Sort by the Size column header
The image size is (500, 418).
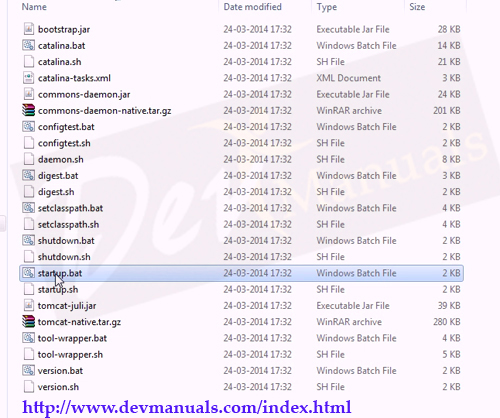click(417, 7)
